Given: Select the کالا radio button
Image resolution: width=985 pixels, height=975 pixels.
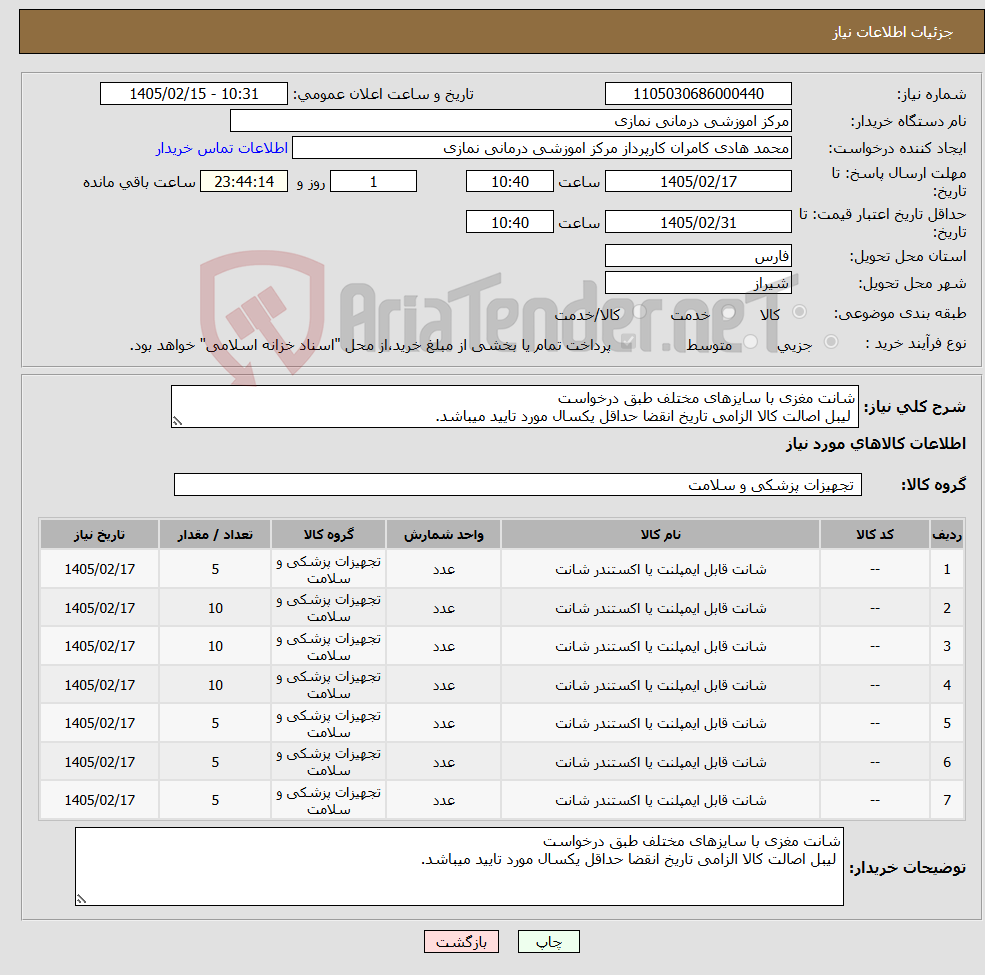Looking at the screenshot, I should [800, 312].
